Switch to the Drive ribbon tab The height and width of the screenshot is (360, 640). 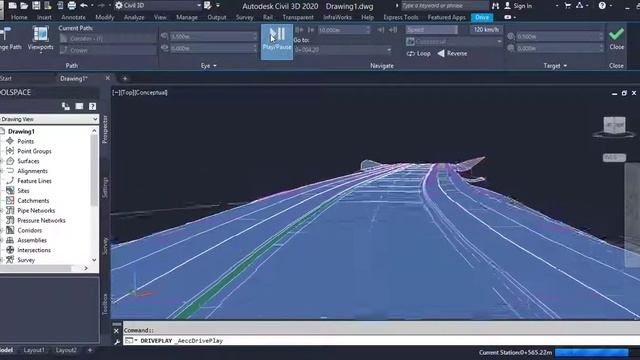point(482,17)
